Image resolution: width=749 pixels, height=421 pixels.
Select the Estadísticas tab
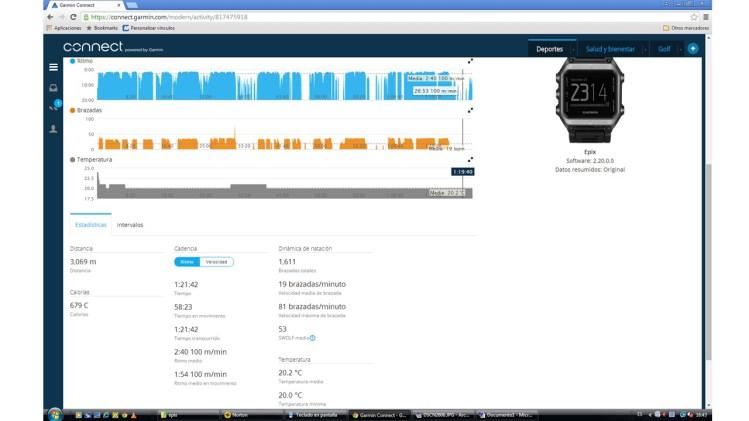point(91,225)
